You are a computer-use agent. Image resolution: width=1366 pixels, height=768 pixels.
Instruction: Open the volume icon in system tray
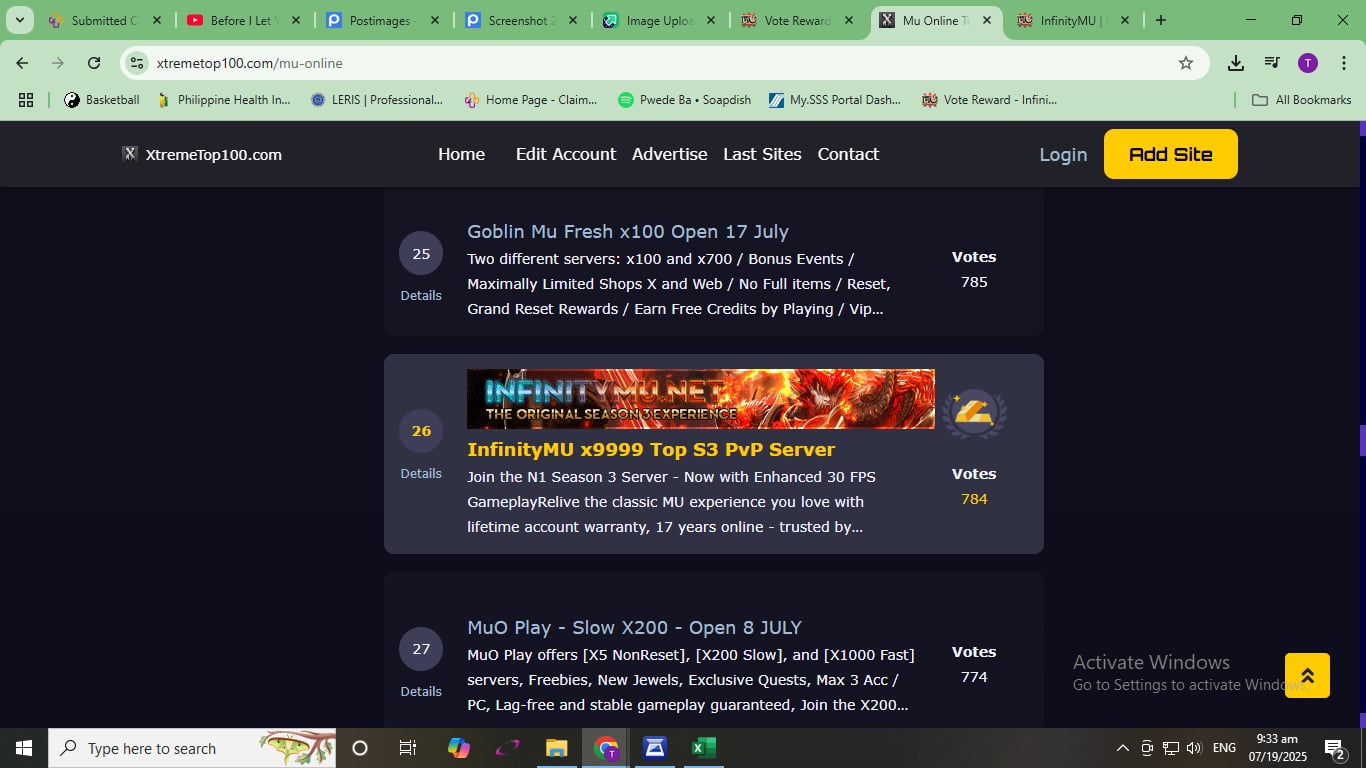point(1193,748)
